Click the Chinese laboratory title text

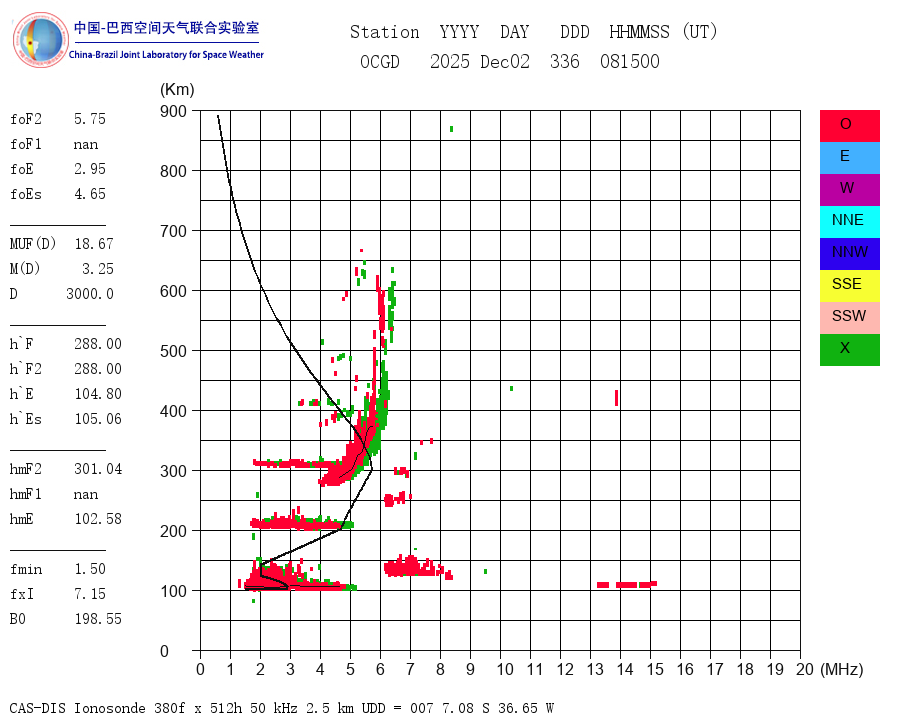point(166,28)
